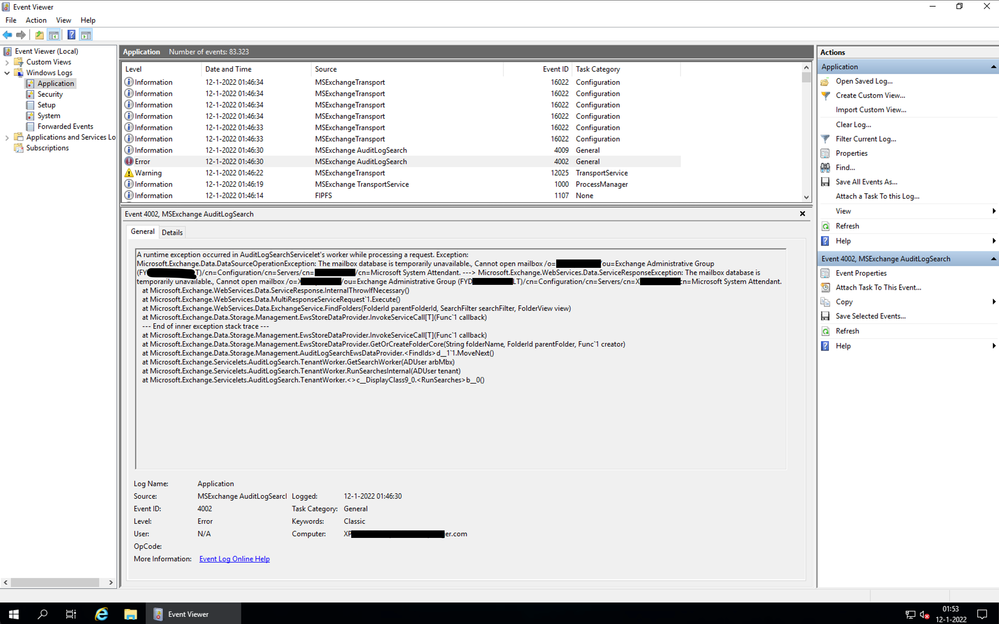Click Attach a Task To this Log

pos(877,196)
